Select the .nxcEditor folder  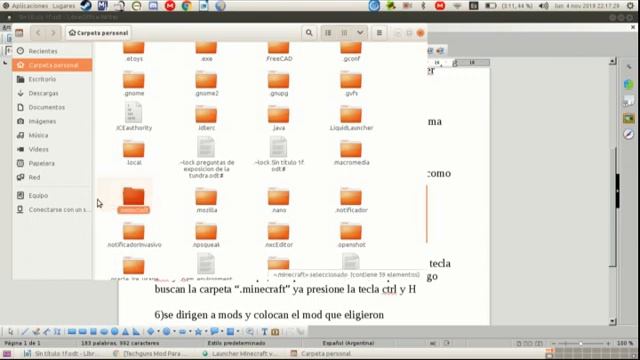[279, 234]
